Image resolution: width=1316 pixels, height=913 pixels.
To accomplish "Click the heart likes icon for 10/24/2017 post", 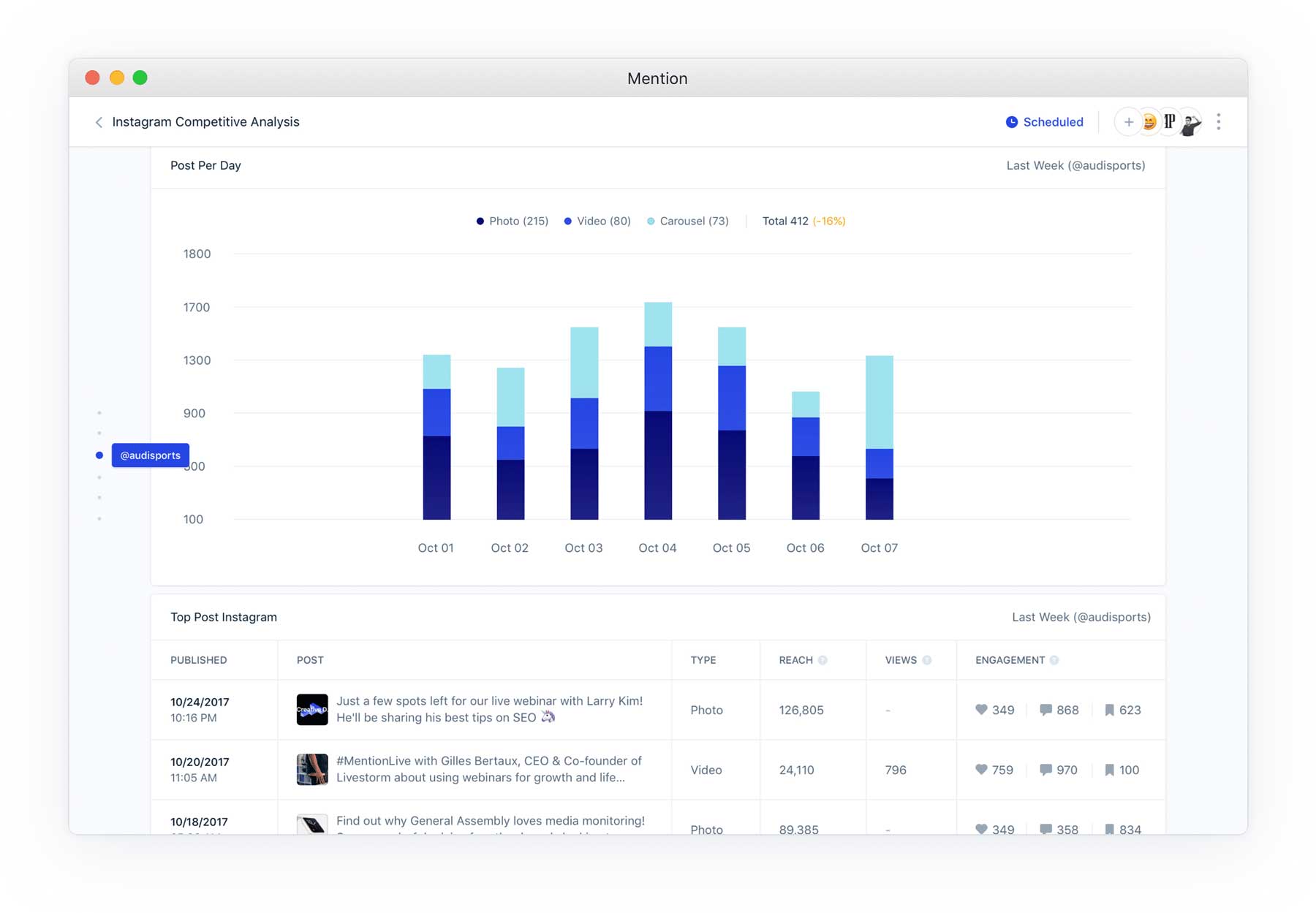I will coord(981,709).
